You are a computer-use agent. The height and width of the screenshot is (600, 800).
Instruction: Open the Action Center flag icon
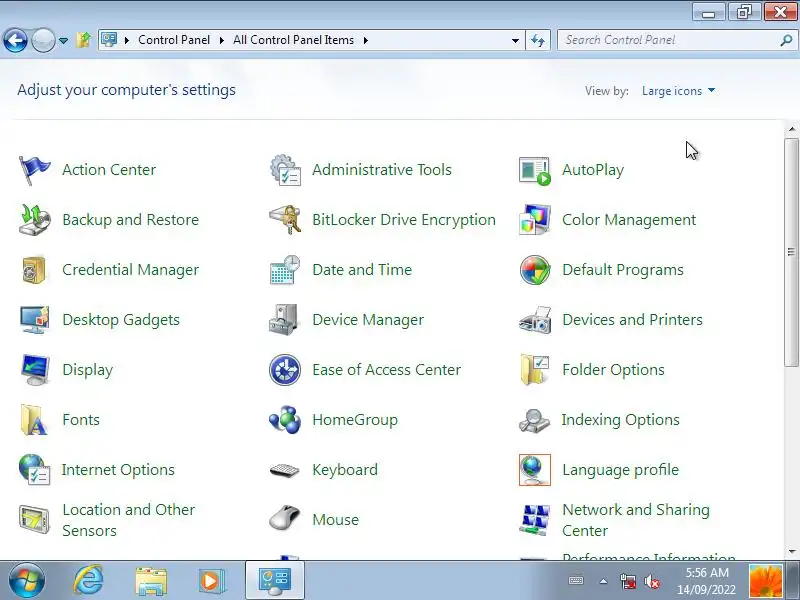pos(34,170)
